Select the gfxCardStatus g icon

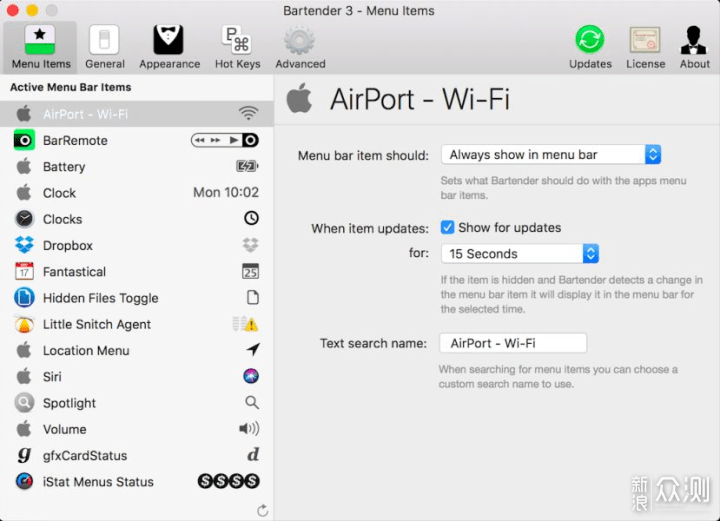[24, 455]
